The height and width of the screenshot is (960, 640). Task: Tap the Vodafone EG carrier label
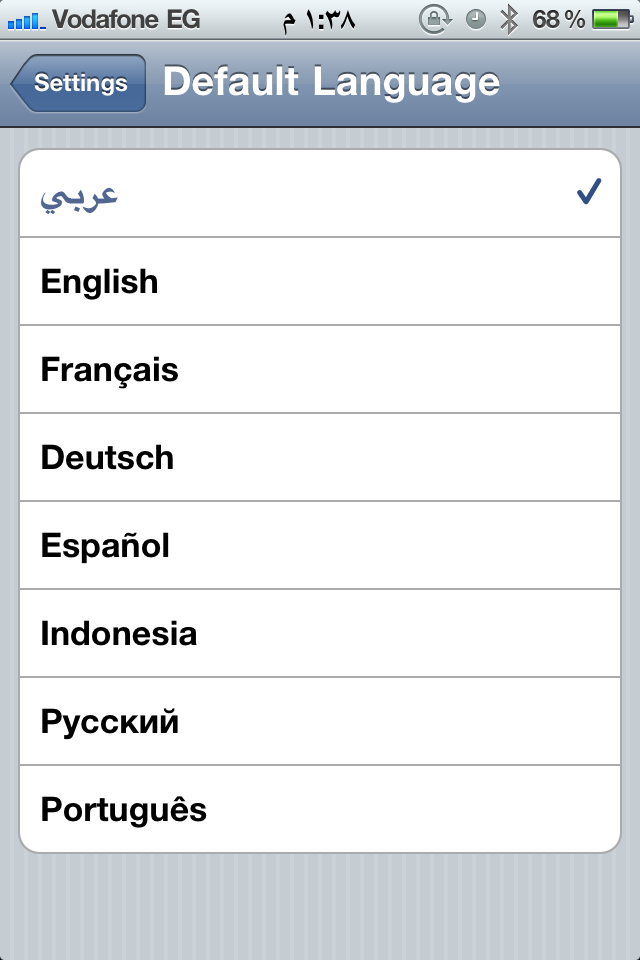tap(124, 19)
